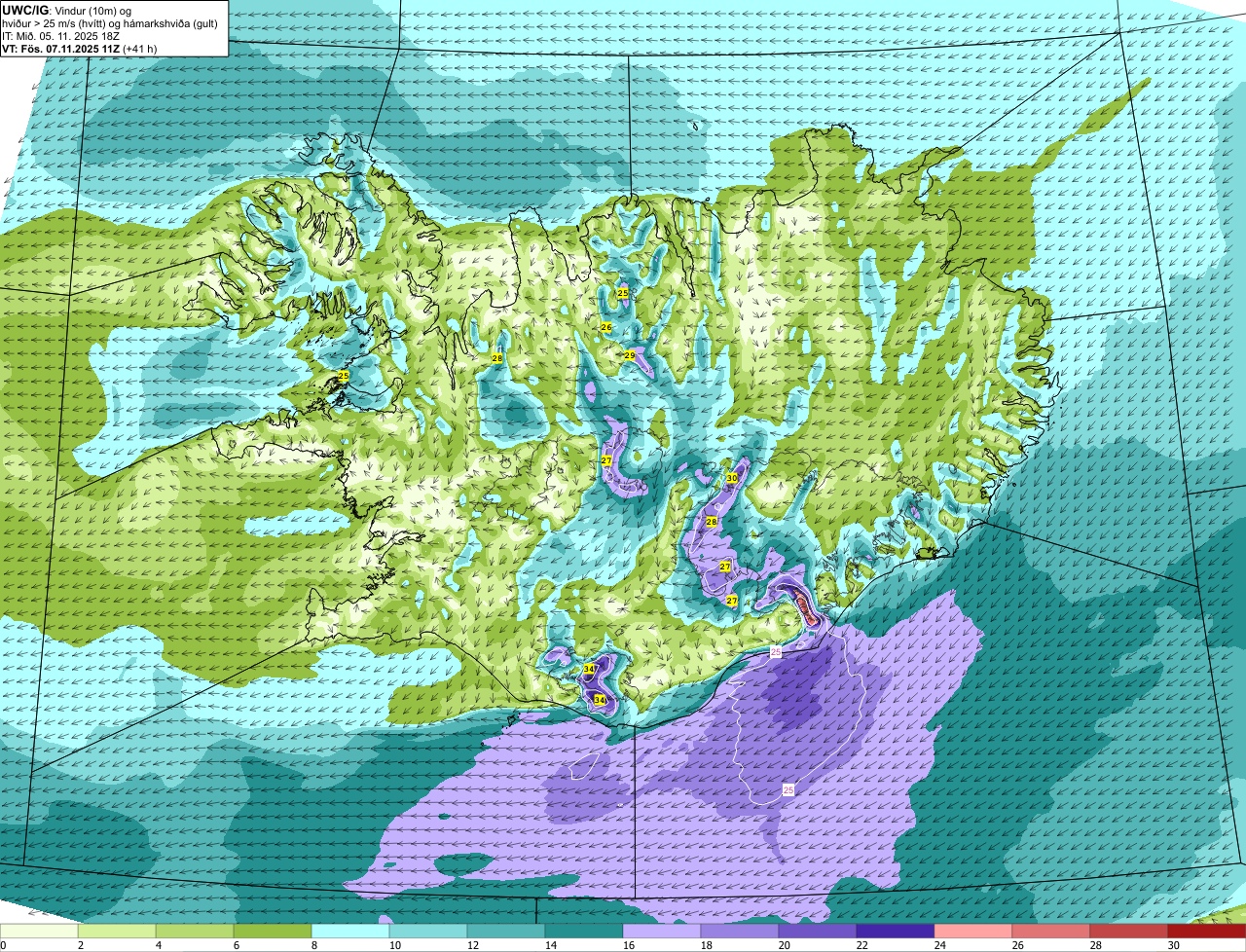The image size is (1246, 952).
Task: Click the yellow "30" gust label on map
Action: tap(732, 478)
